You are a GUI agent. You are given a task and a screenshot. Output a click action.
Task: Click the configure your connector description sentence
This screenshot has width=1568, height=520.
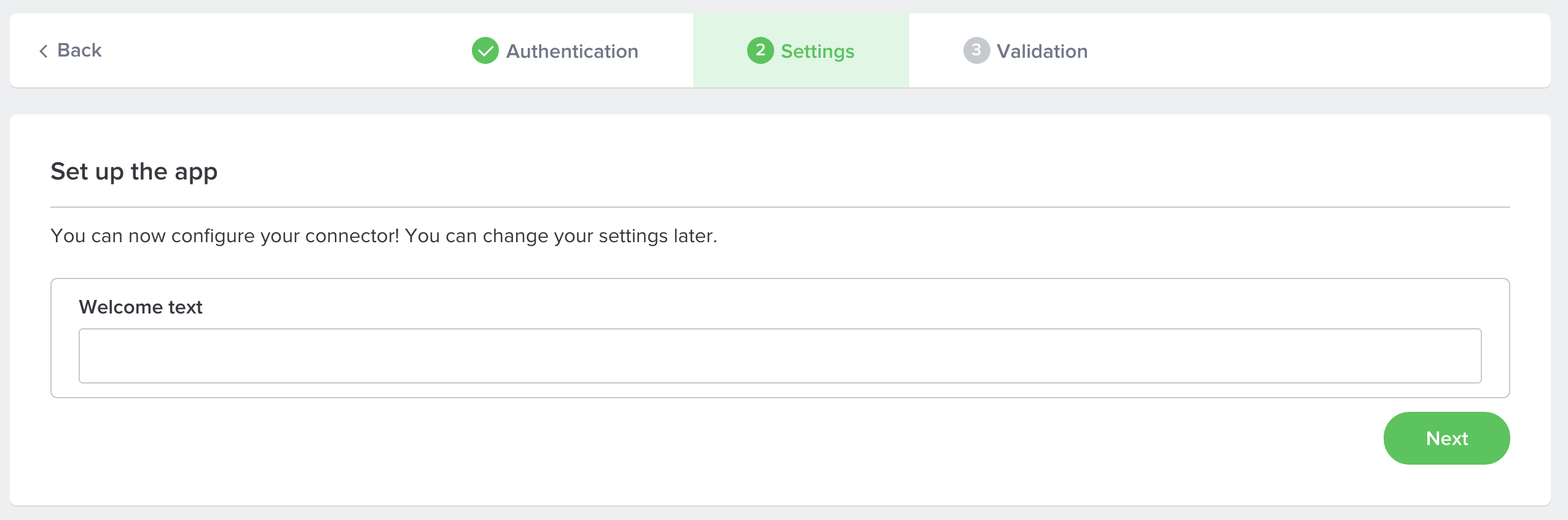pyautogui.click(x=384, y=236)
